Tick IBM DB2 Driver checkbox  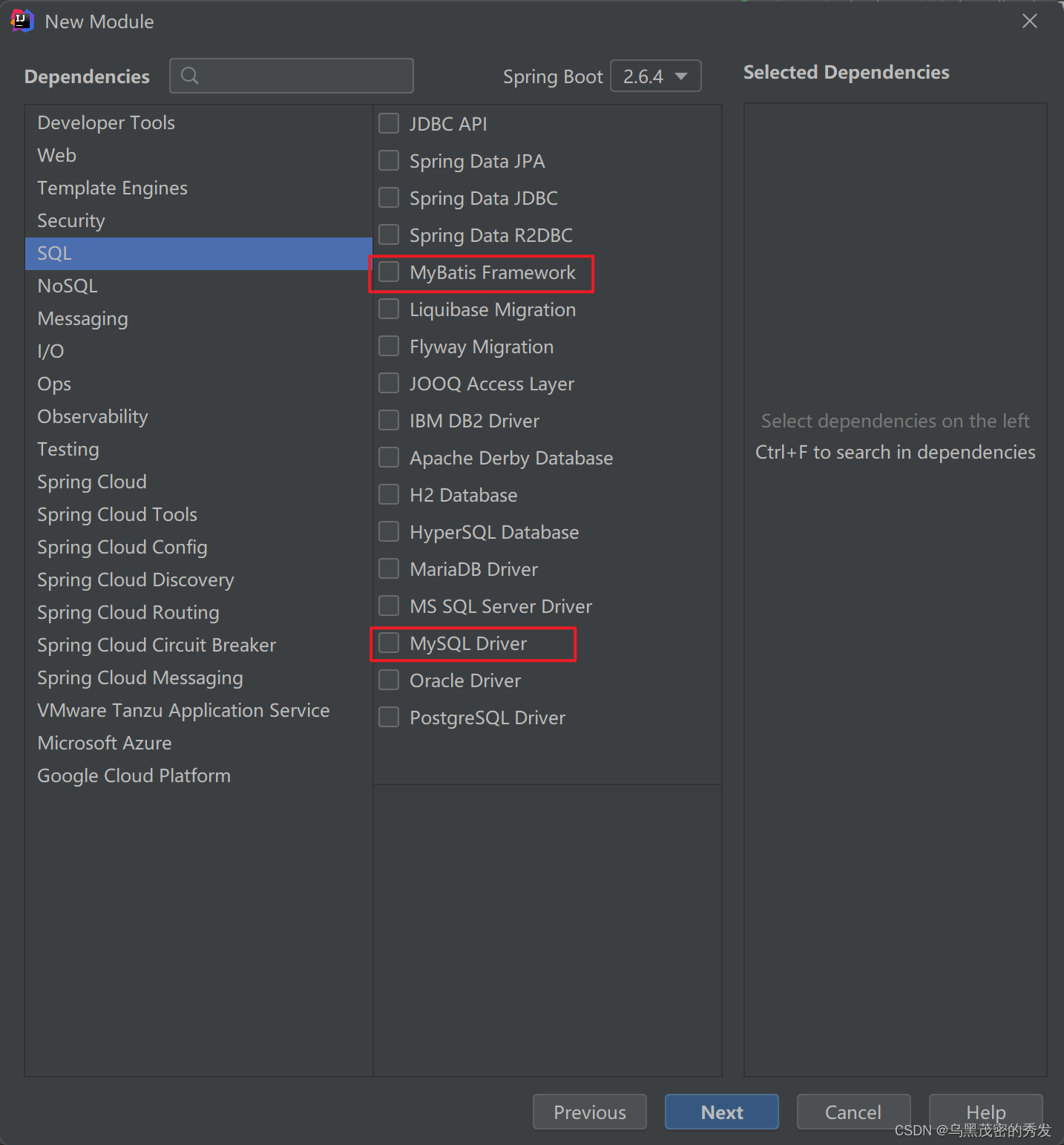pos(389,420)
